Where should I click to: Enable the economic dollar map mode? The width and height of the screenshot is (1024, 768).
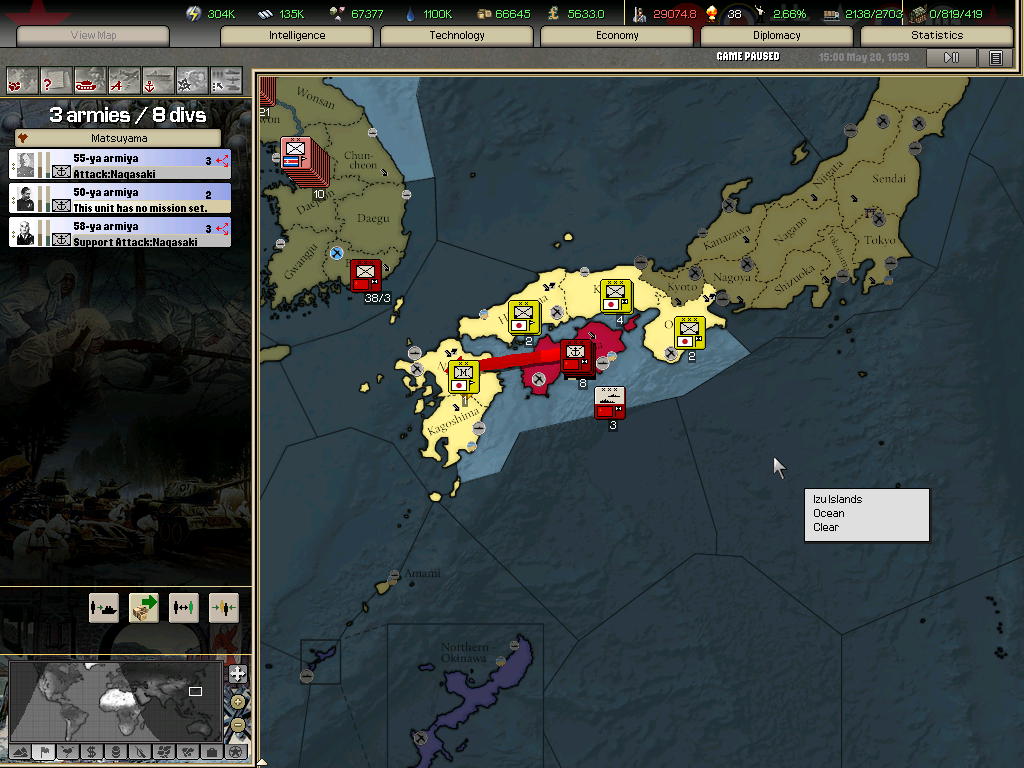click(x=91, y=751)
